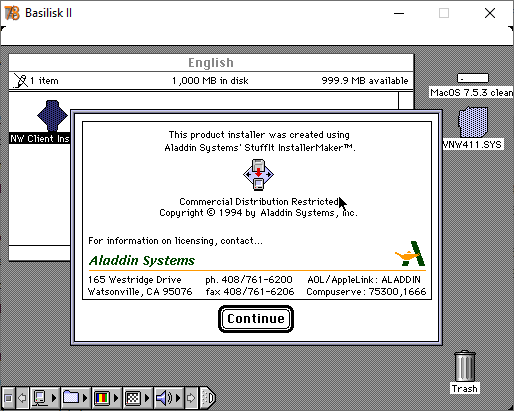Click the Aladdin Systems lamp logo

(x=410, y=254)
